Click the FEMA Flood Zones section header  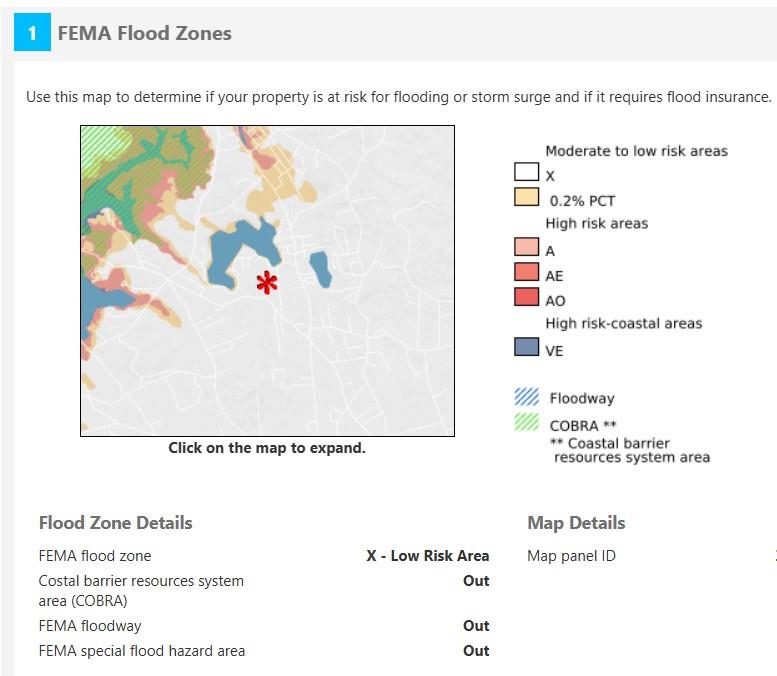(145, 33)
